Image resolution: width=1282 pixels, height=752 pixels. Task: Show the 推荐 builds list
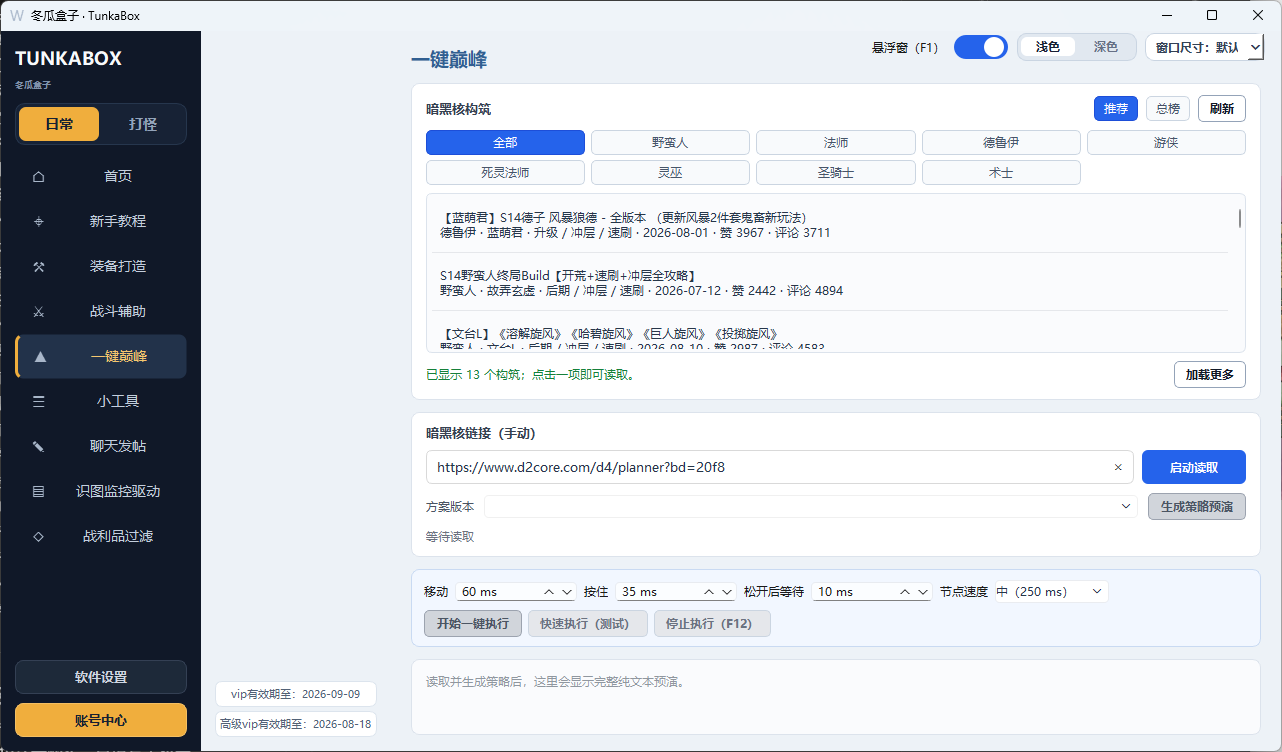(x=1116, y=109)
